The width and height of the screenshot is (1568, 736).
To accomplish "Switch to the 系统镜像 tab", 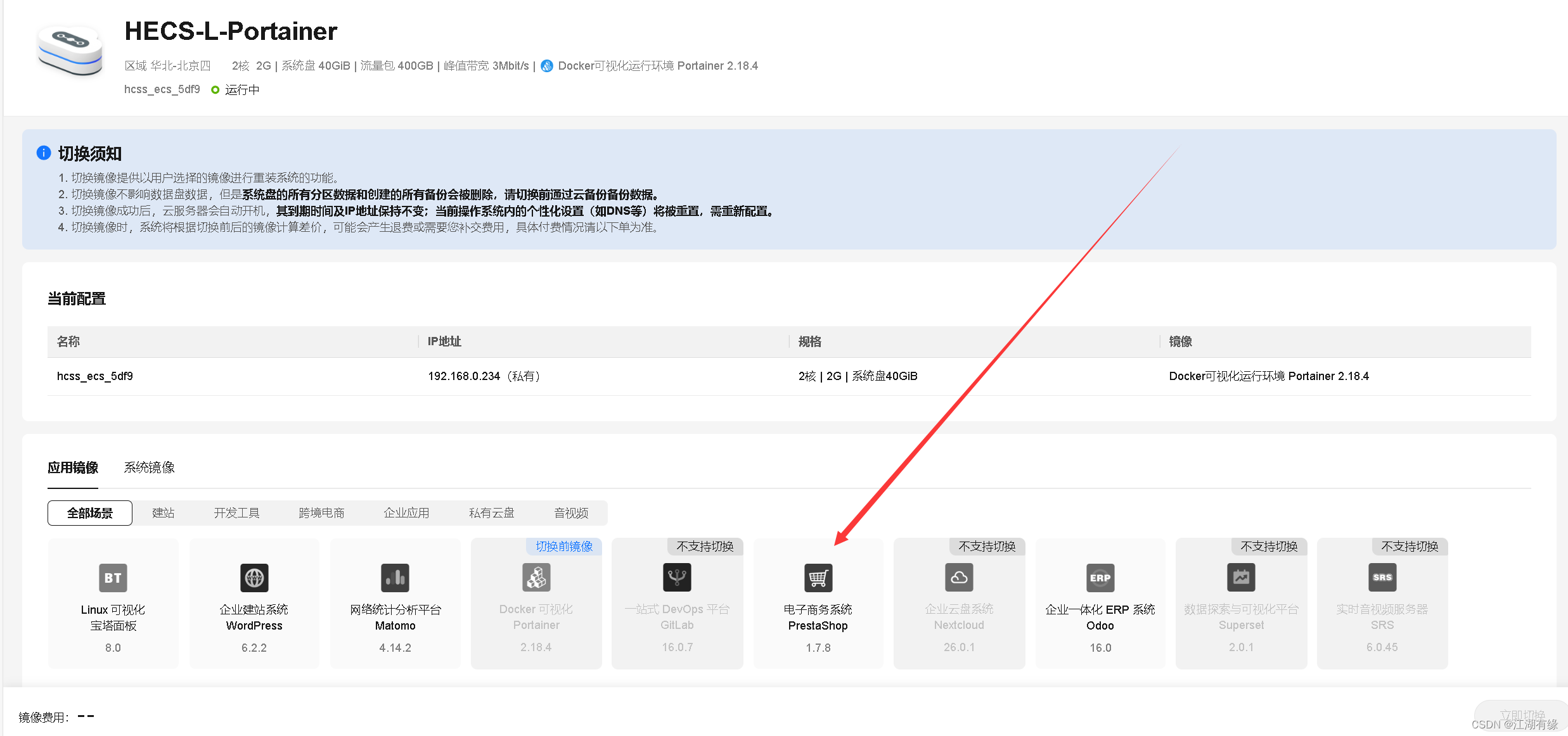I will 149,467.
